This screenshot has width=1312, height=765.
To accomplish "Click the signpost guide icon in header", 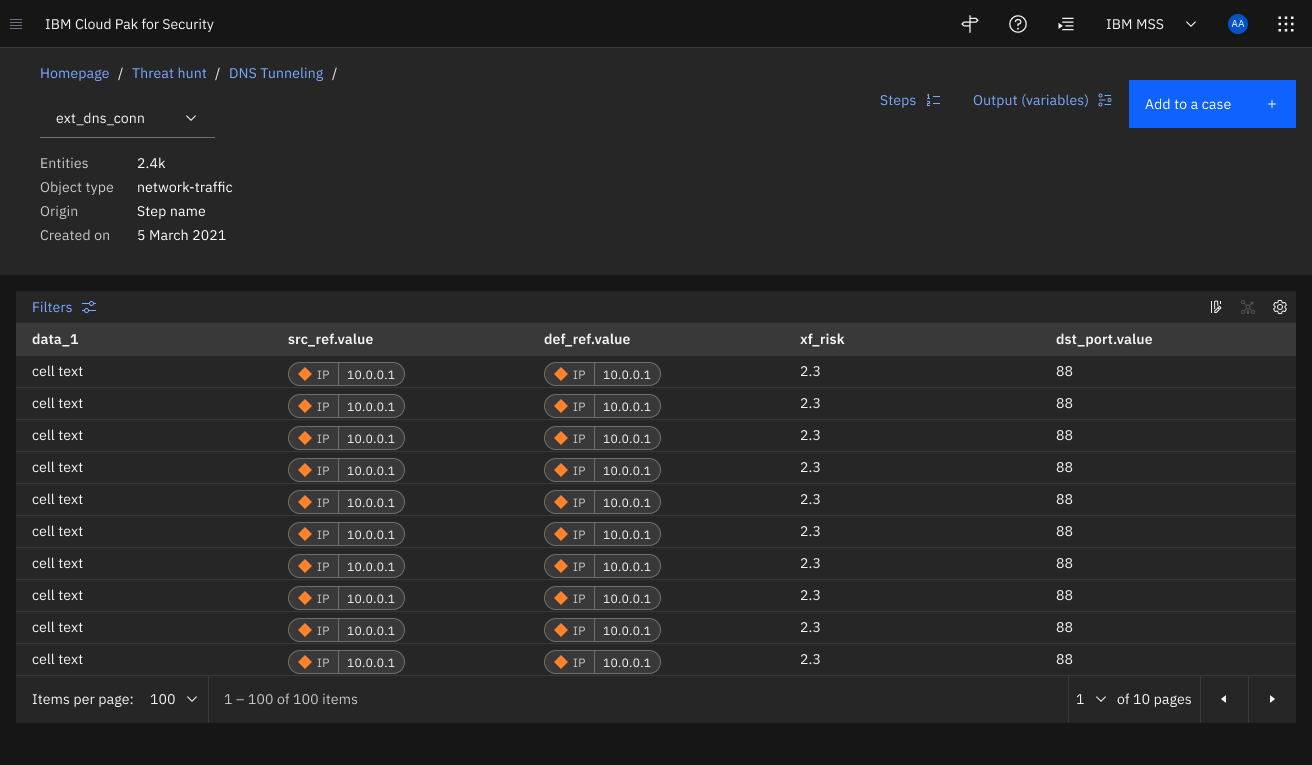I will click(x=969, y=24).
